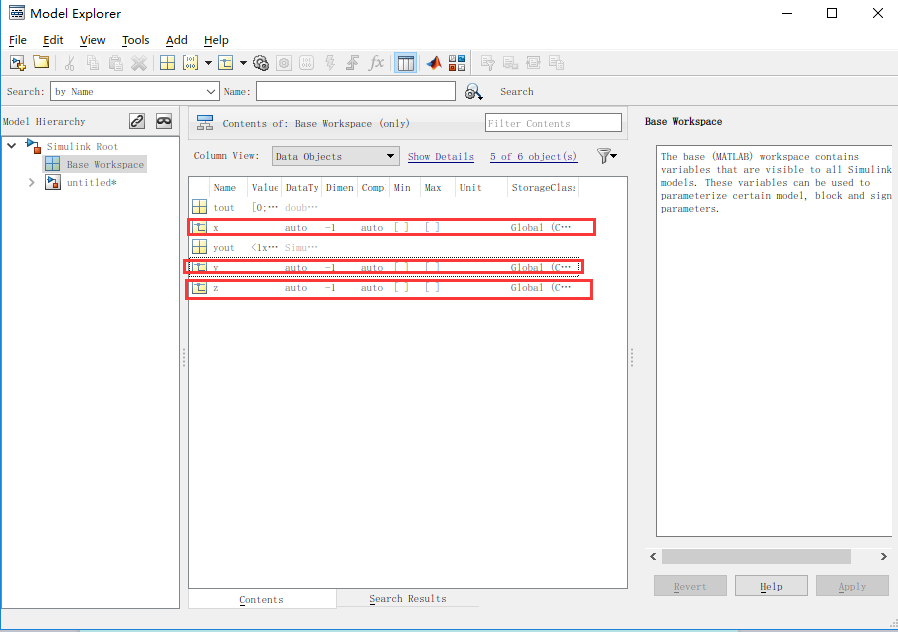This screenshot has height=632, width=898.
Task: Click the Name search input field
Action: click(x=356, y=92)
